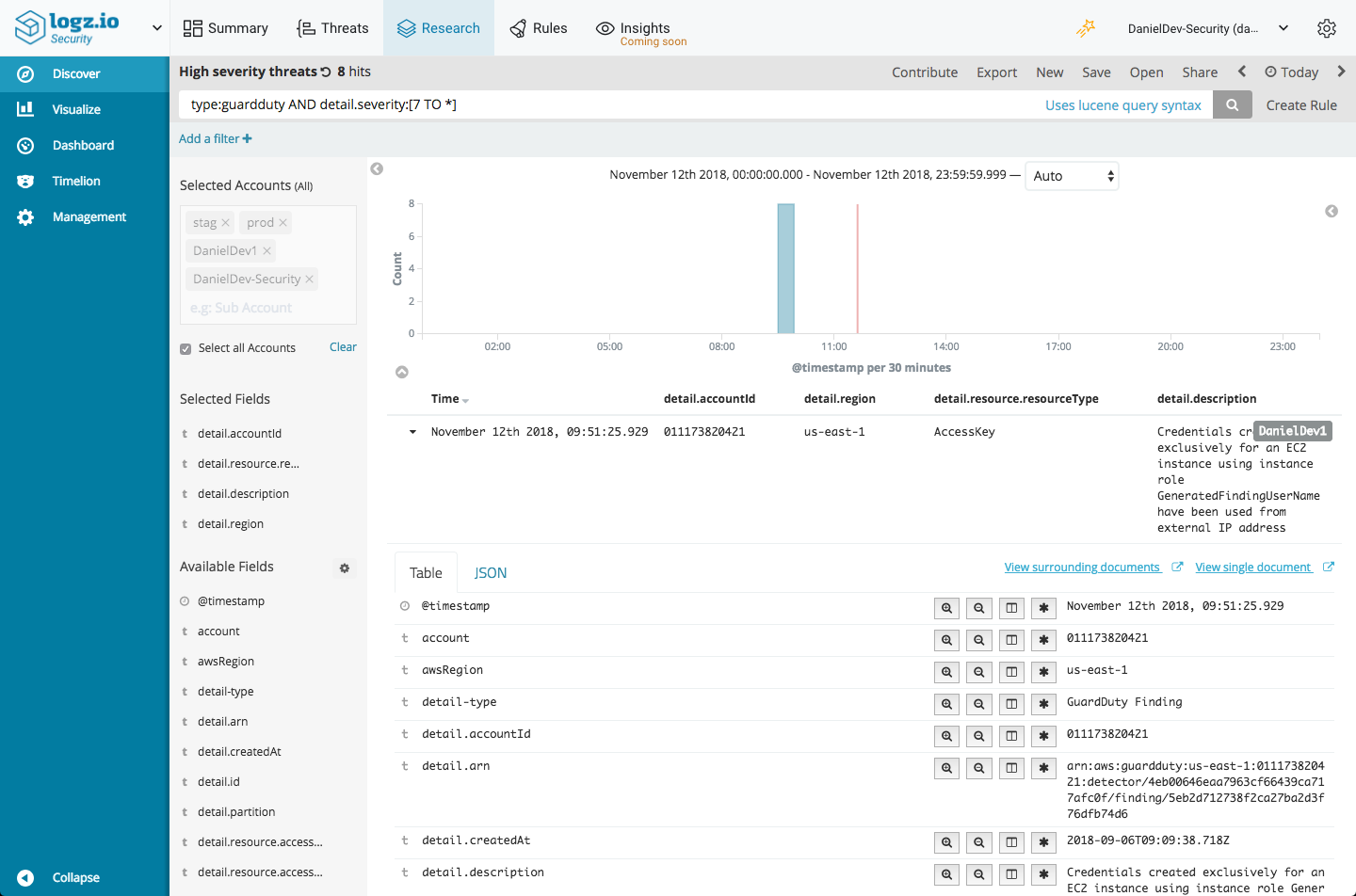Remove the prod account tag

282,223
